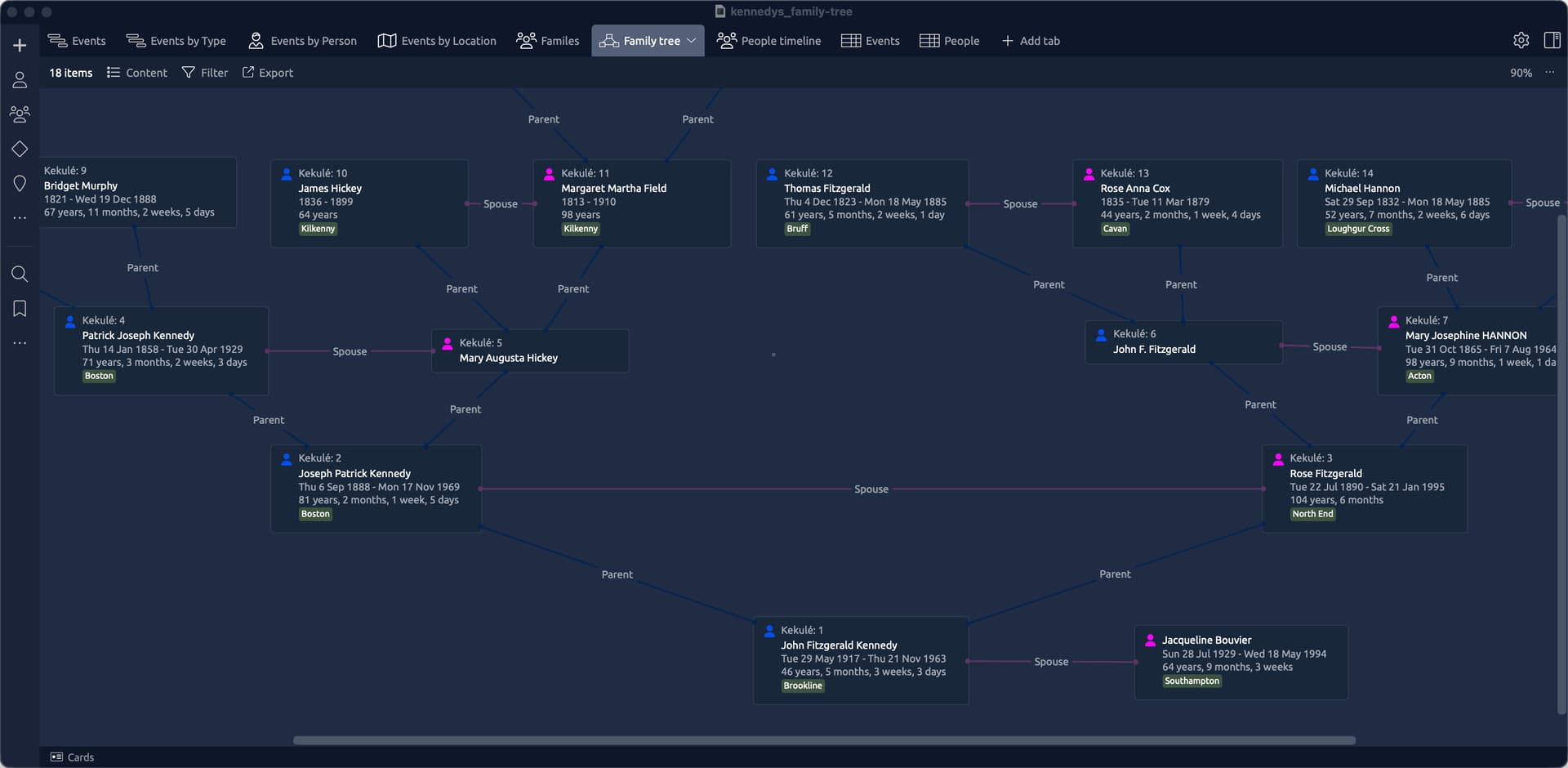
Task: Click the horizontal scrollbar at bottom
Action: [824, 740]
